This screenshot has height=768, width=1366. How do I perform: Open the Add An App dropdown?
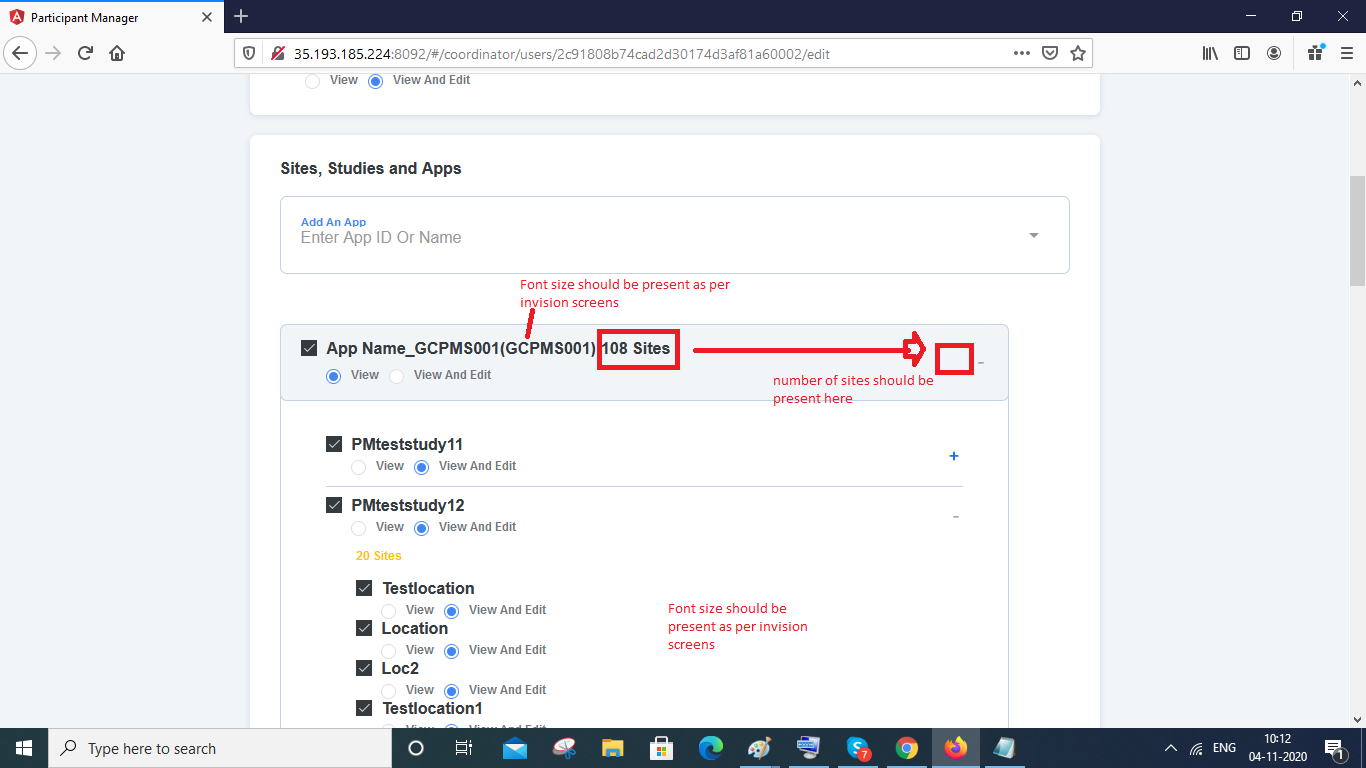point(1033,235)
